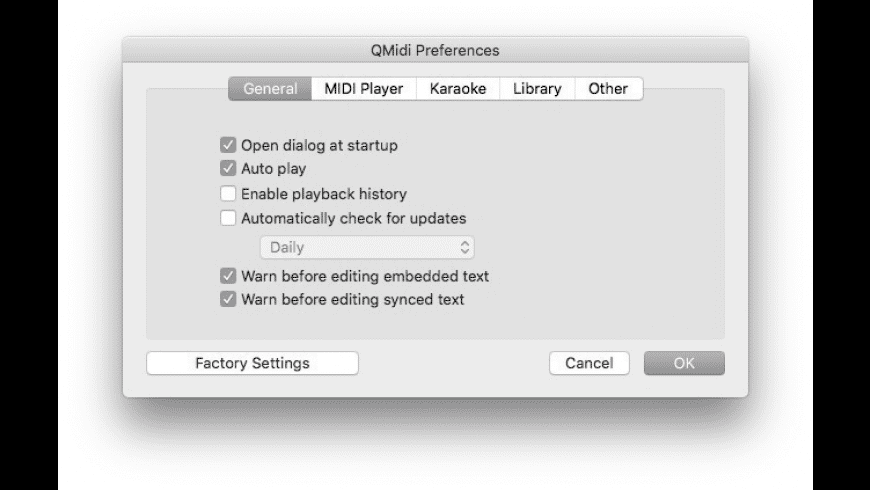Screen dimensions: 870x490
Task: Open the Daily update frequency dropdown
Action: click(366, 247)
